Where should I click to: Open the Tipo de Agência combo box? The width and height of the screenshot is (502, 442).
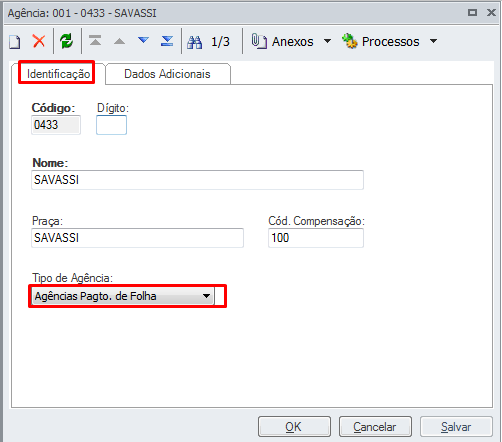click(x=123, y=296)
